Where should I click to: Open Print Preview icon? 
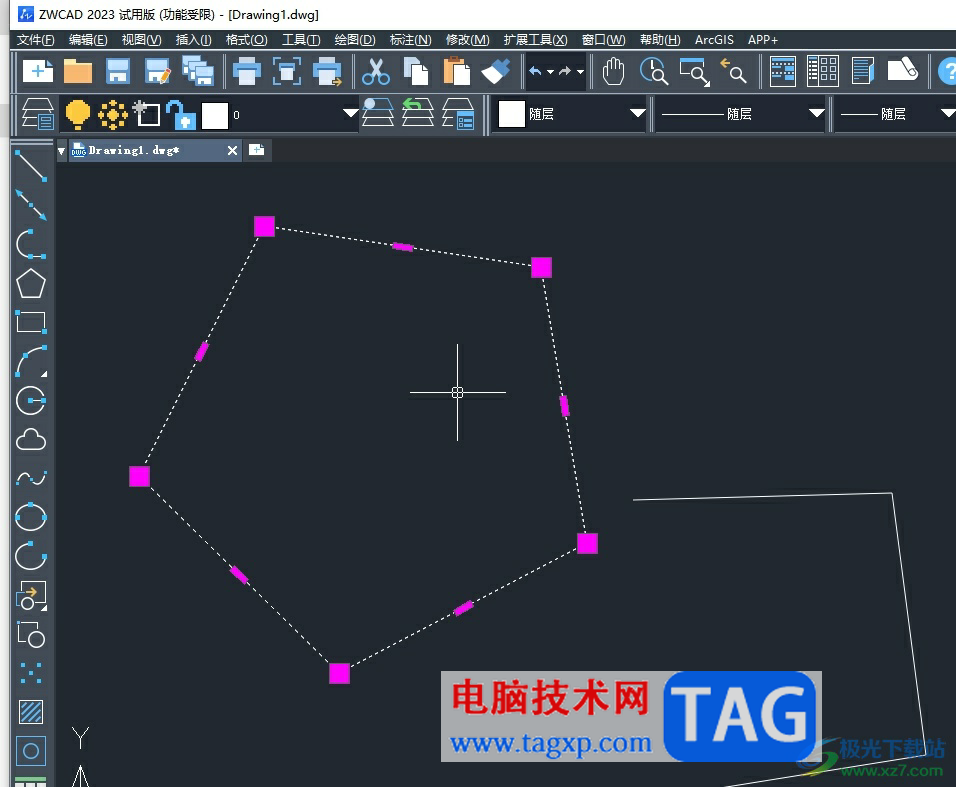(287, 71)
